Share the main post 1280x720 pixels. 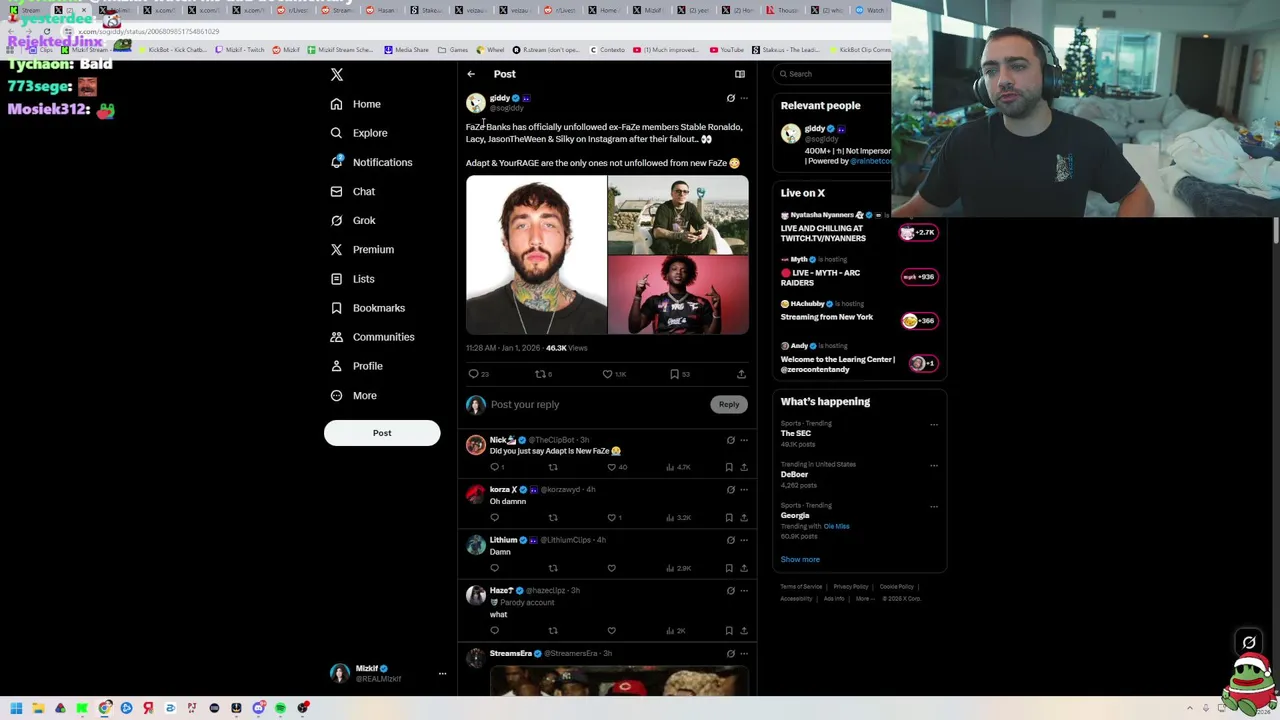741,374
